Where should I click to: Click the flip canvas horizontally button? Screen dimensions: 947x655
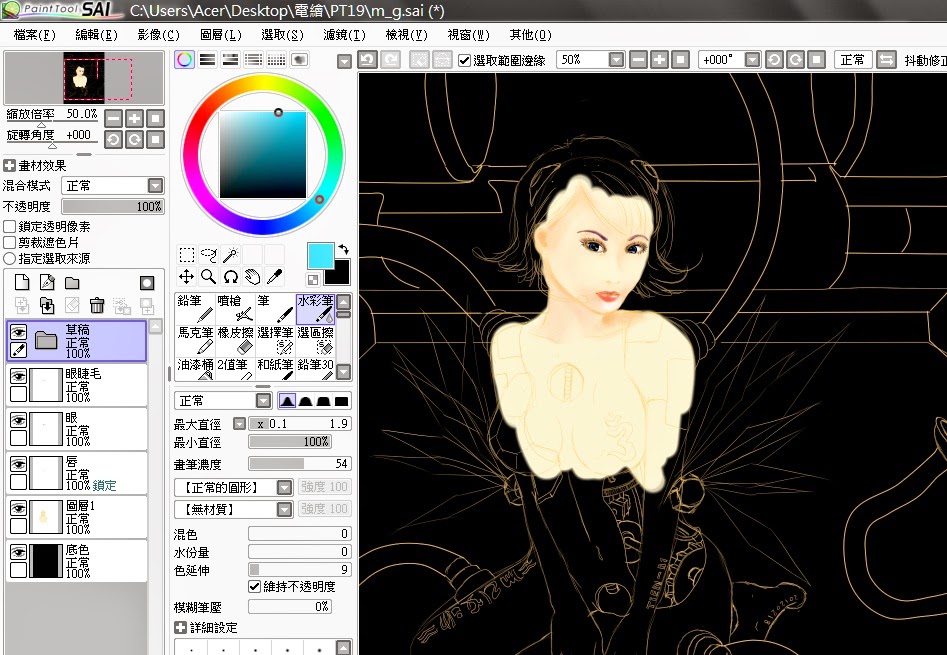tap(887, 60)
